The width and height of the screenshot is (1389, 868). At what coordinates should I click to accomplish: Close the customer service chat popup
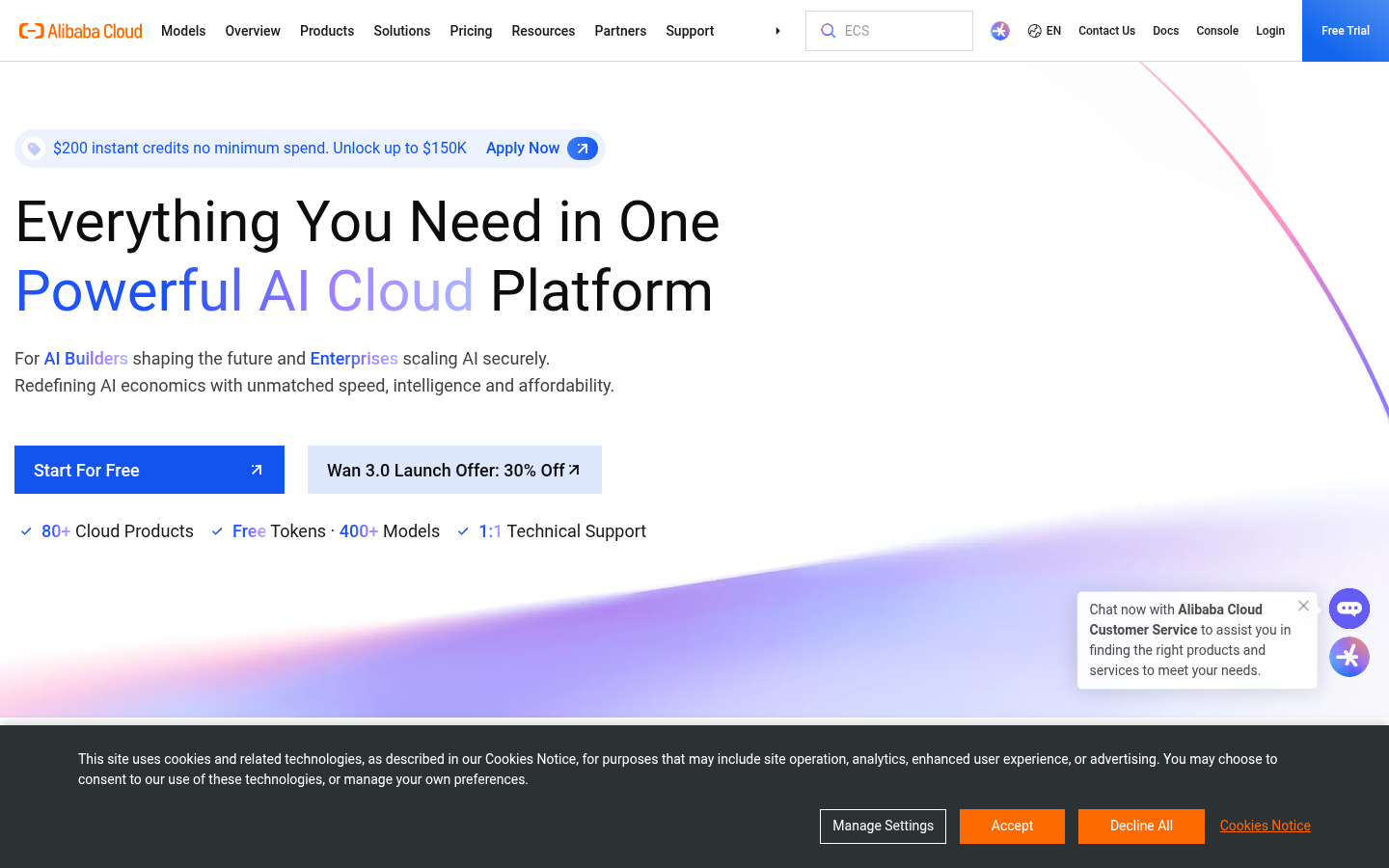pos(1303,606)
